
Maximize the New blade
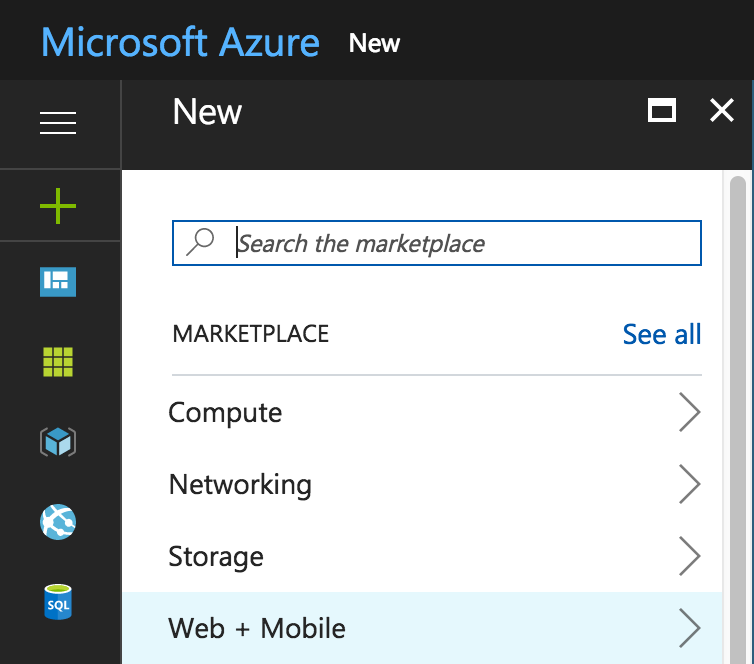(662, 110)
